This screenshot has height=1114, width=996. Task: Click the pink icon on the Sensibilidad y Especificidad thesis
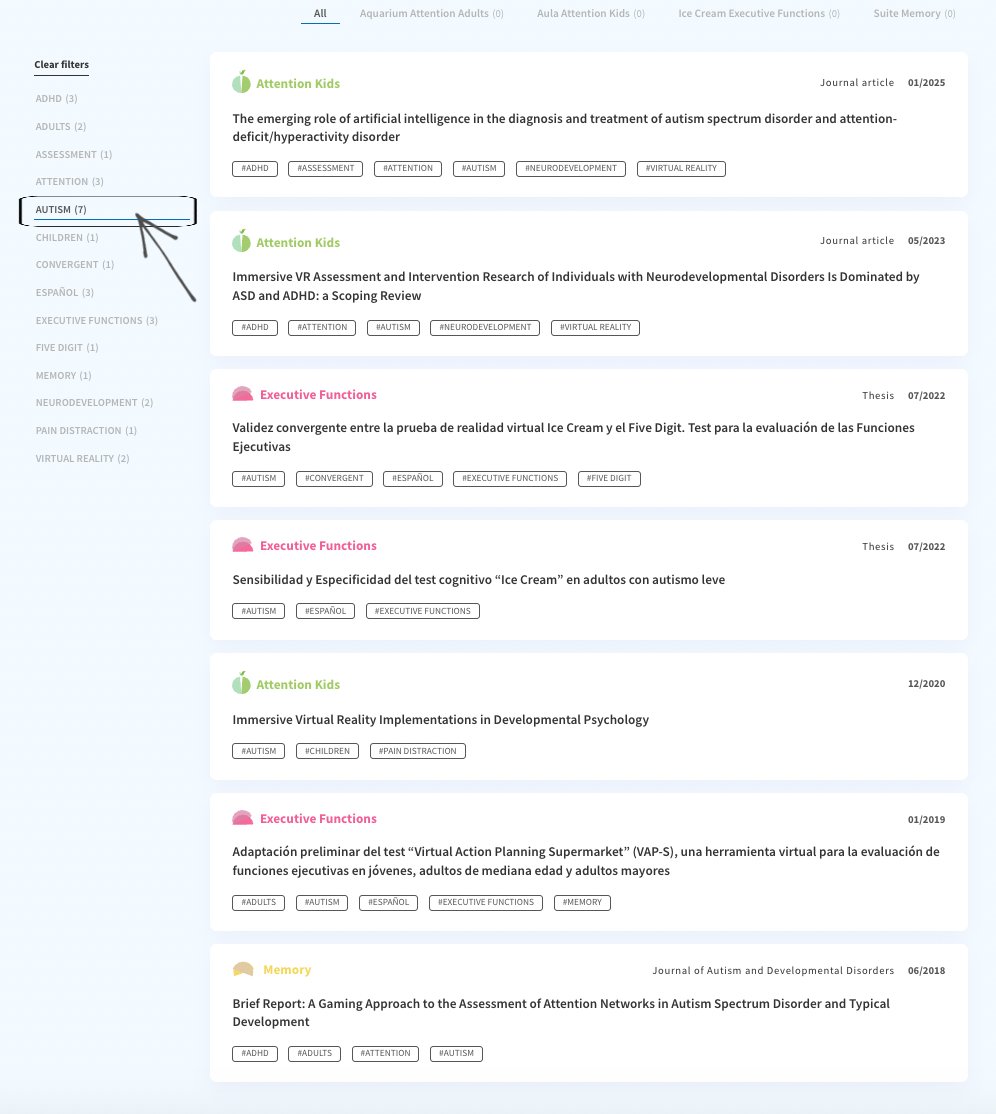click(242, 546)
